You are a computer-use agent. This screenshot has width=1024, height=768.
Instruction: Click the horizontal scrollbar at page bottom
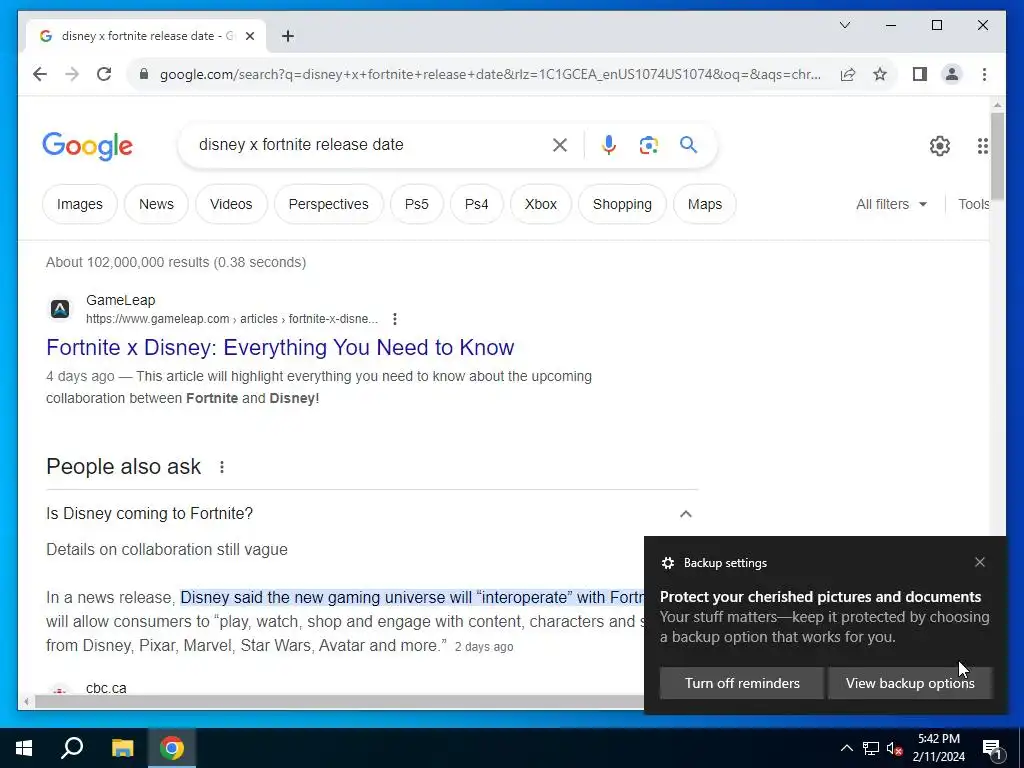(x=338, y=702)
